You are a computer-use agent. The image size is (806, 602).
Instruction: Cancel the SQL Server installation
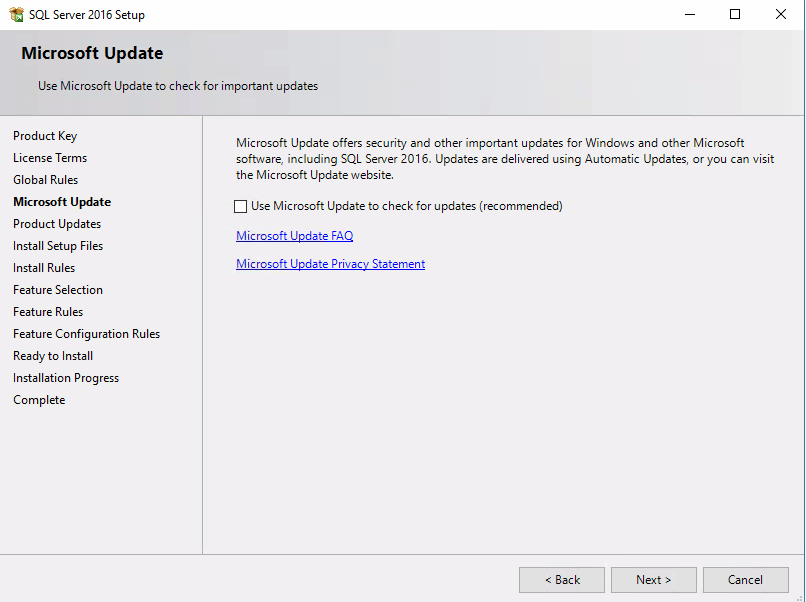point(745,579)
